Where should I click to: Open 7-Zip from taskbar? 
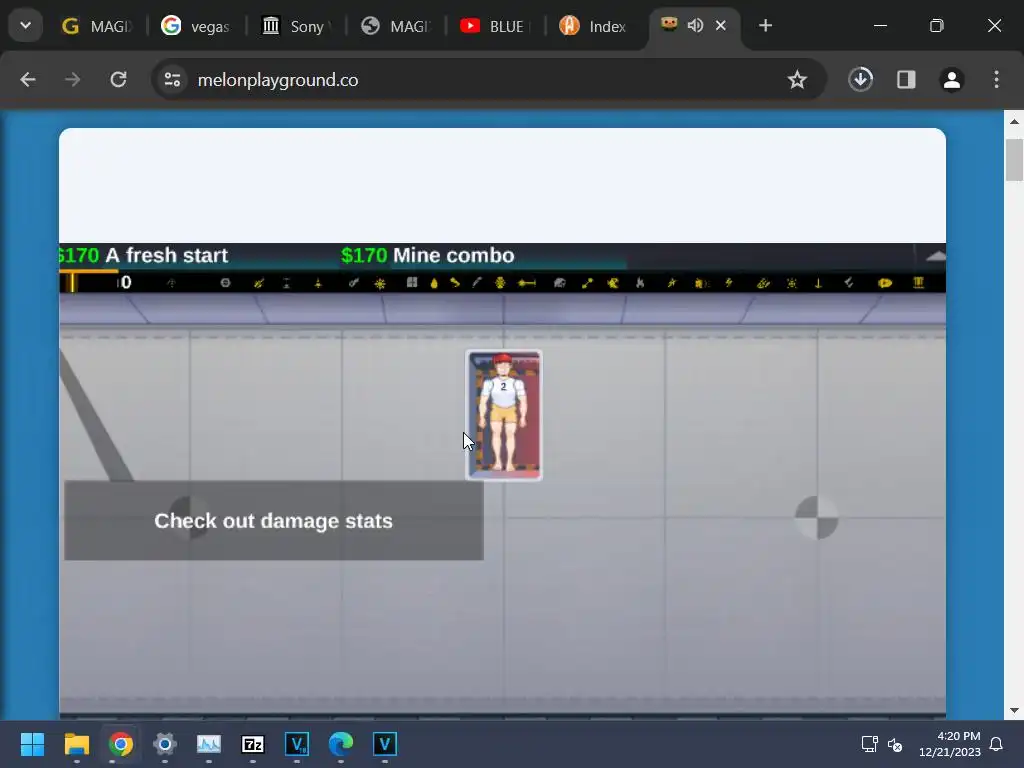pos(253,744)
